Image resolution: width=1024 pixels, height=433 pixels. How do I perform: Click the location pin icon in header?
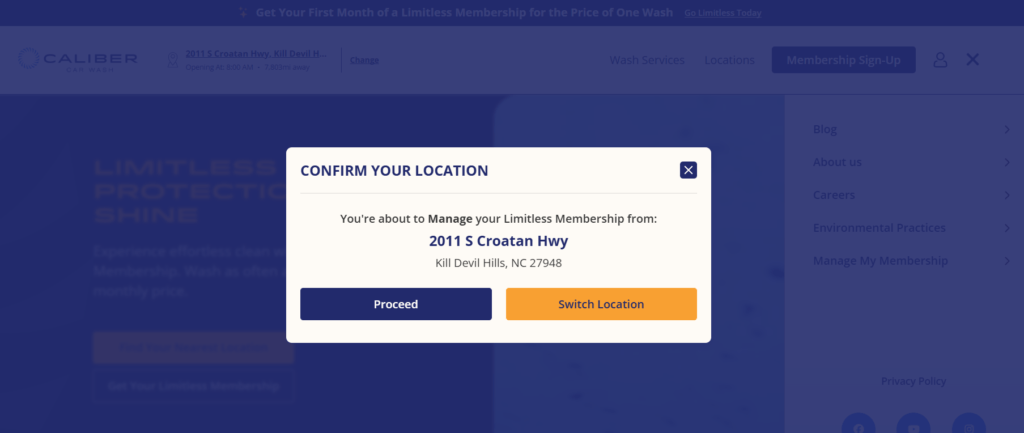(173, 60)
